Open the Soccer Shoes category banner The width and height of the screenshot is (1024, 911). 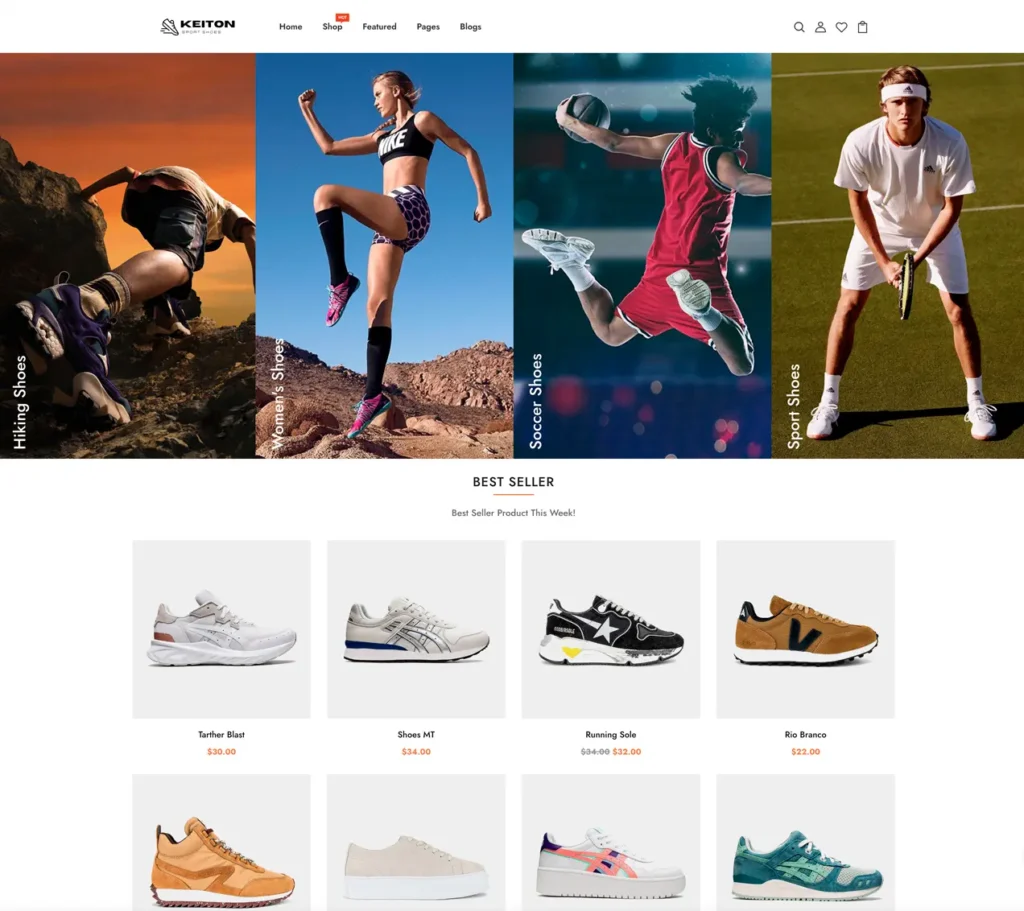coord(642,255)
